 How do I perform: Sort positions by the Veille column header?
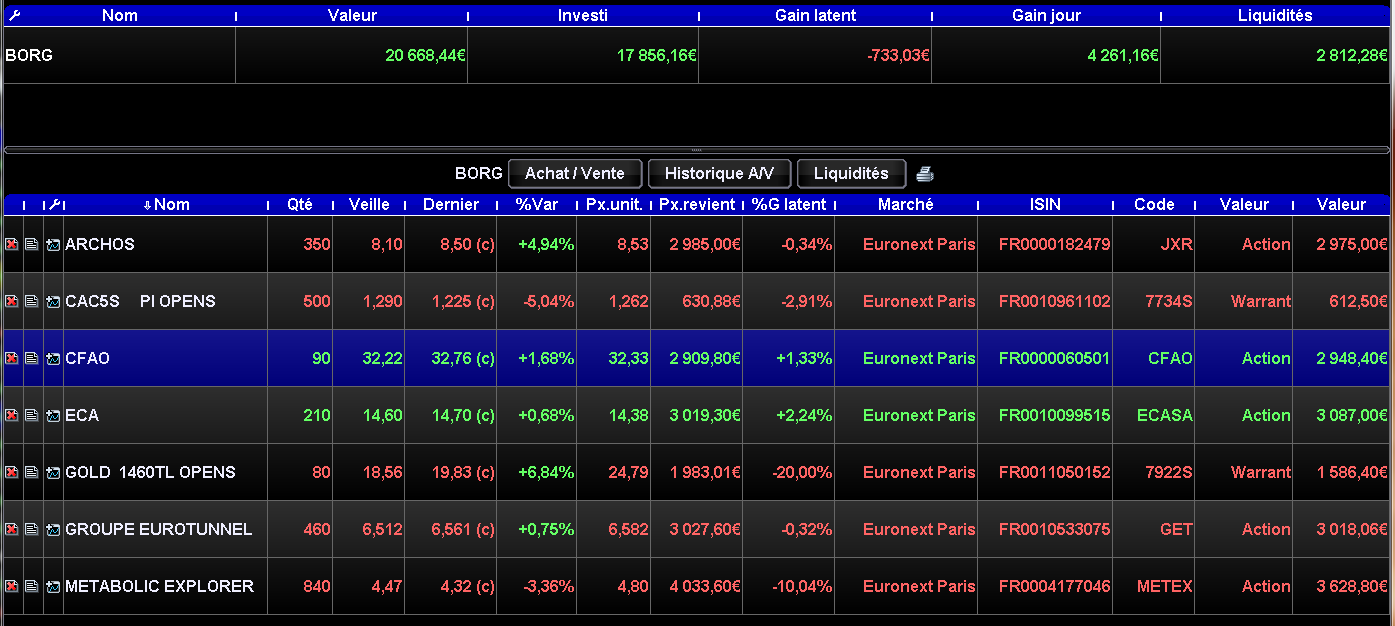(369, 204)
